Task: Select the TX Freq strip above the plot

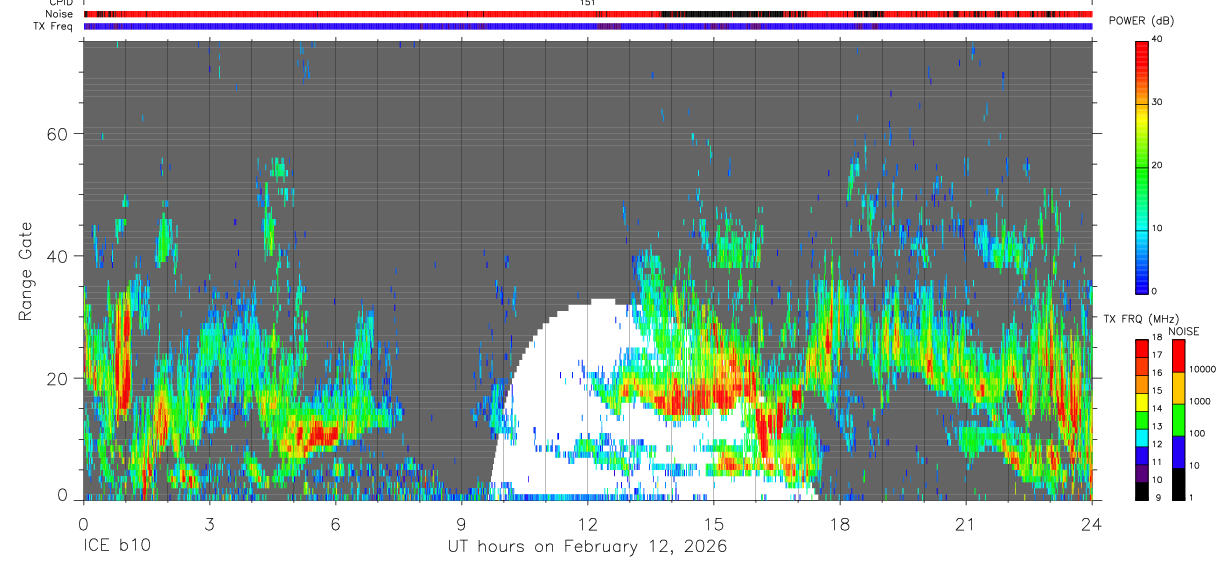Action: point(588,26)
